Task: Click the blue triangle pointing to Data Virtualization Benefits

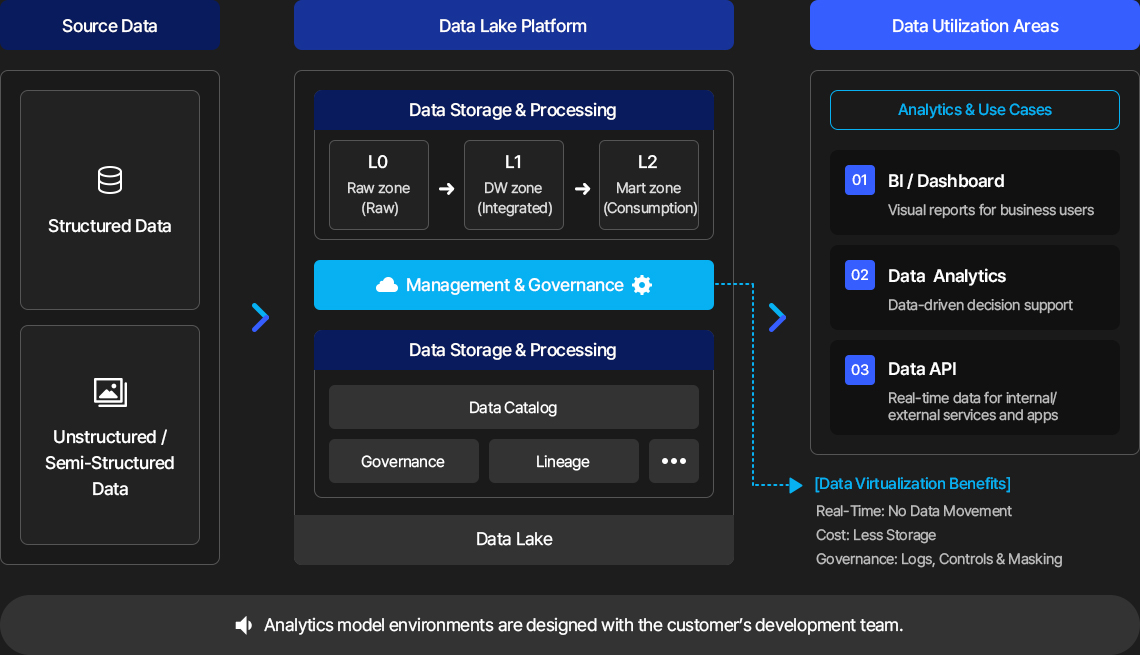Action: (x=796, y=485)
